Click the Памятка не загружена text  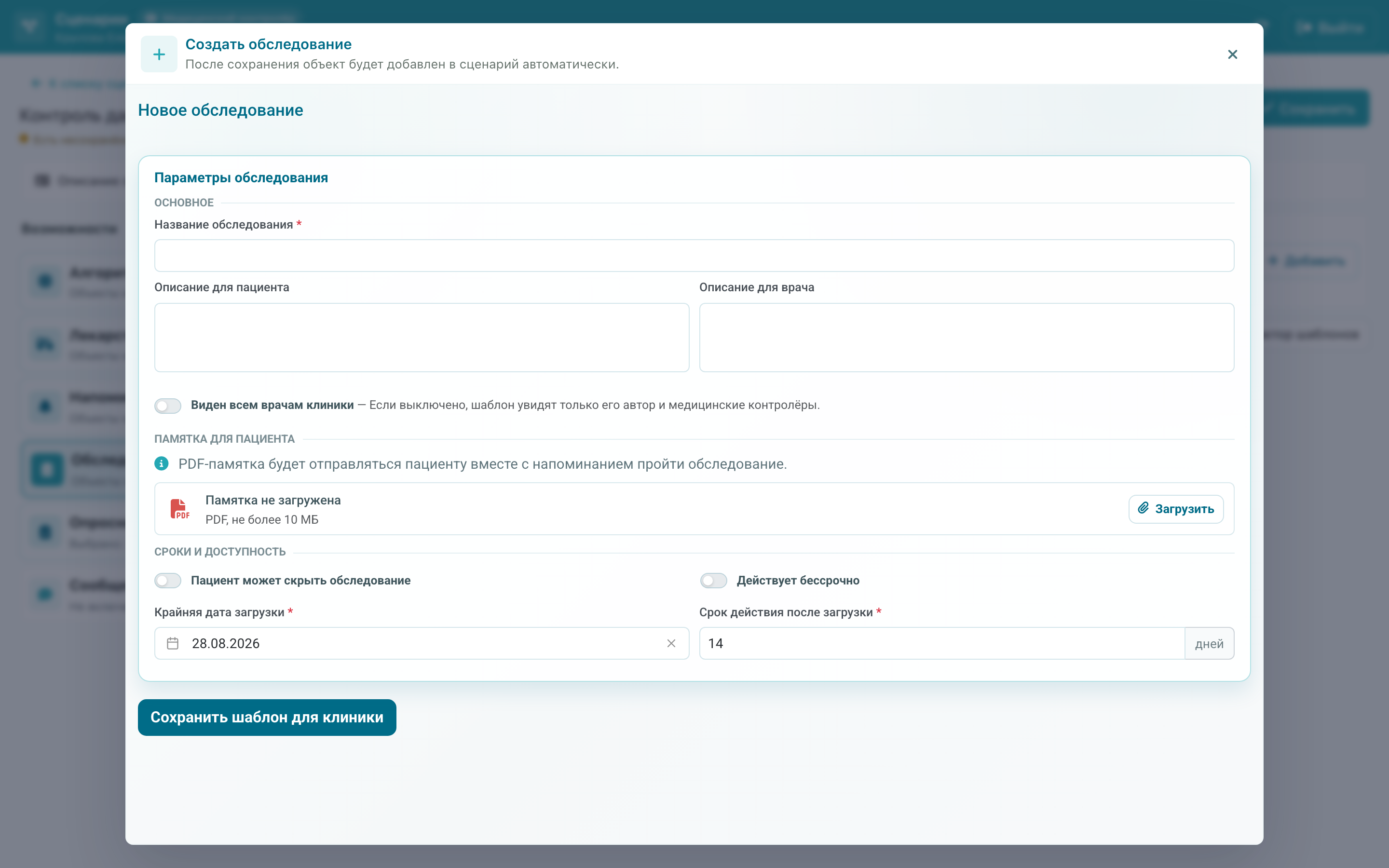pos(273,501)
